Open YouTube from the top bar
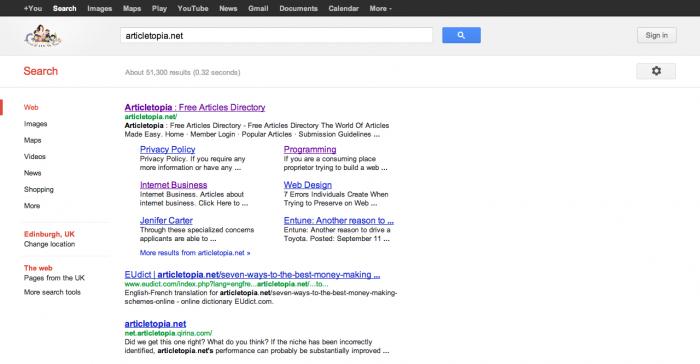The width and height of the screenshot is (700, 364). click(193, 8)
